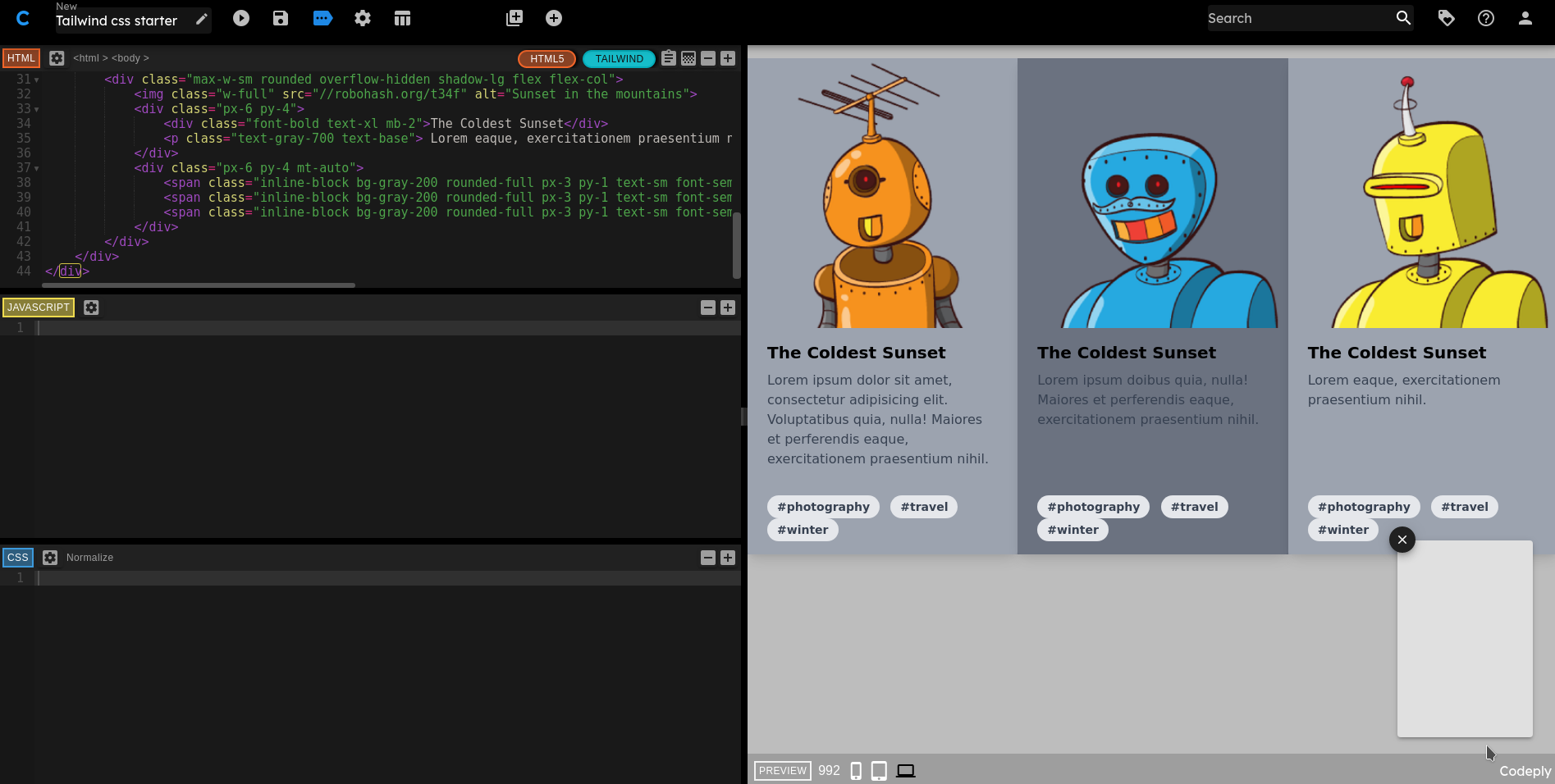
Task: Switch preview to tablet view
Action: (879, 771)
